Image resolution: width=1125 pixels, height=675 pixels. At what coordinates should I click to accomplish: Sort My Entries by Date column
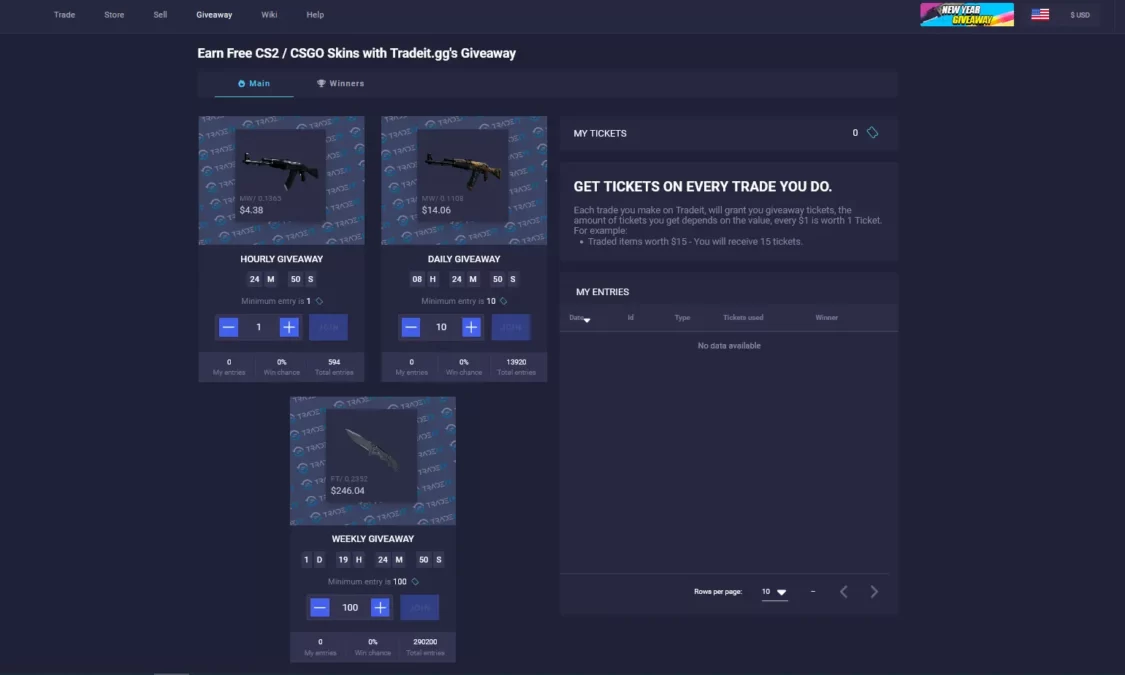click(x=579, y=318)
